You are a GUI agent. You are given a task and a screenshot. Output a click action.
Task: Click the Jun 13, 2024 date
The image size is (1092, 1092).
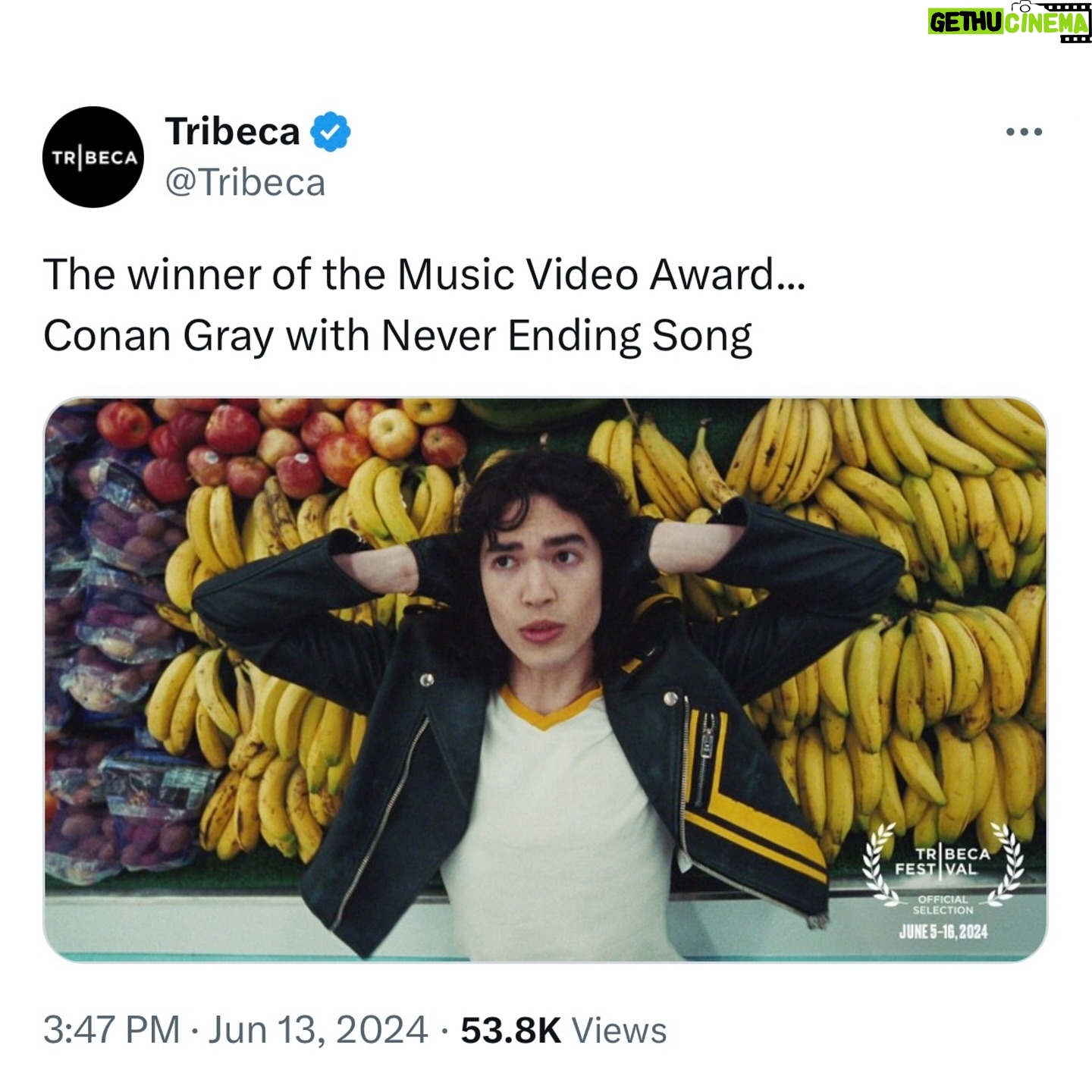pos(318,1031)
